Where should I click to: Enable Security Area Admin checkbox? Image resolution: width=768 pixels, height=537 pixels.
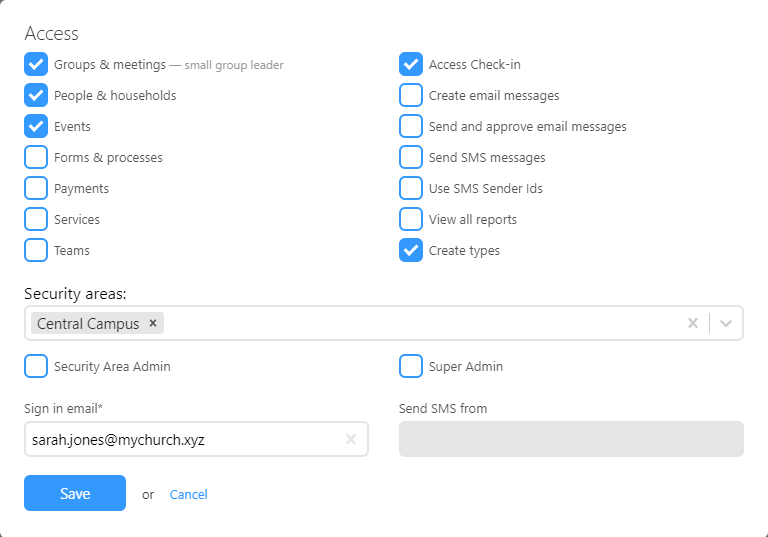(x=36, y=366)
